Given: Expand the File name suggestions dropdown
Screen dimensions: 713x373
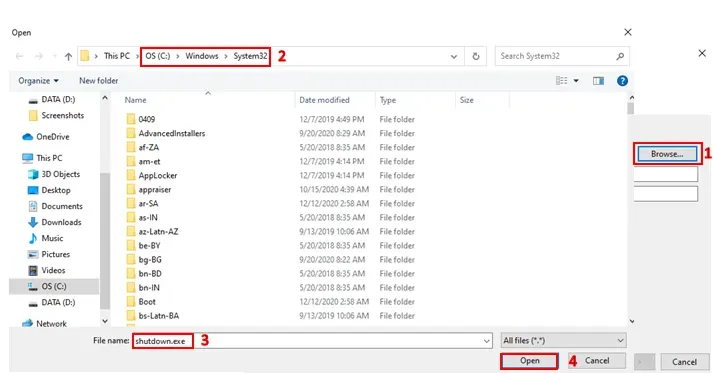Looking at the screenshot, I should [486, 341].
